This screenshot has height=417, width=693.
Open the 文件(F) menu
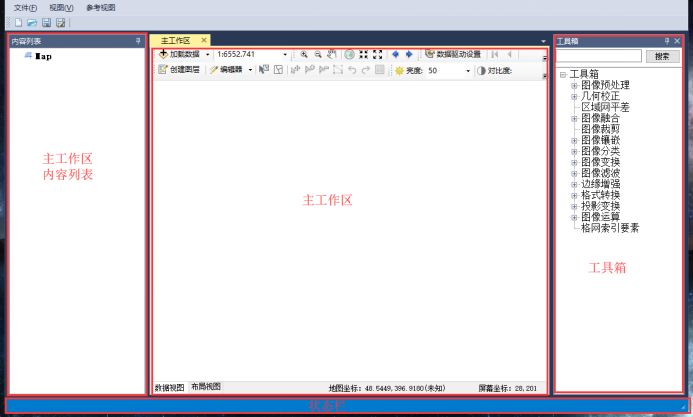pyautogui.click(x=25, y=7)
